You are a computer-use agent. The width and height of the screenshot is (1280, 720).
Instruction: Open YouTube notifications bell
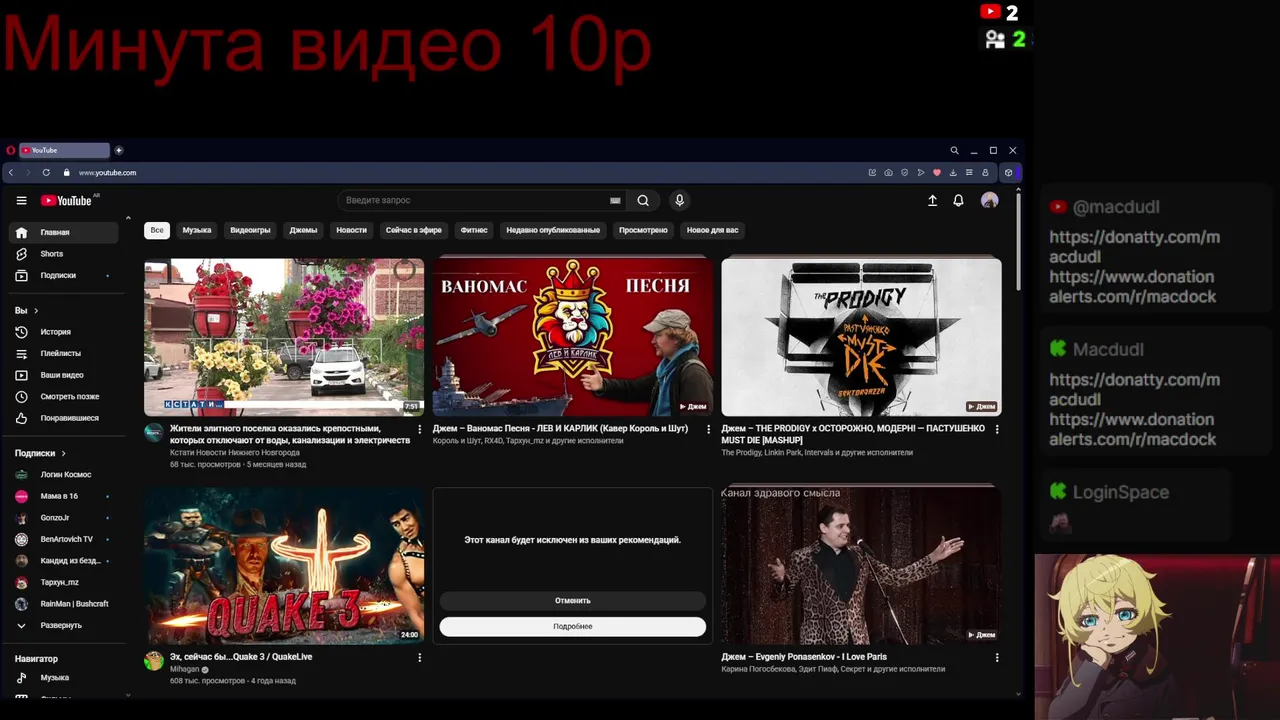958,200
